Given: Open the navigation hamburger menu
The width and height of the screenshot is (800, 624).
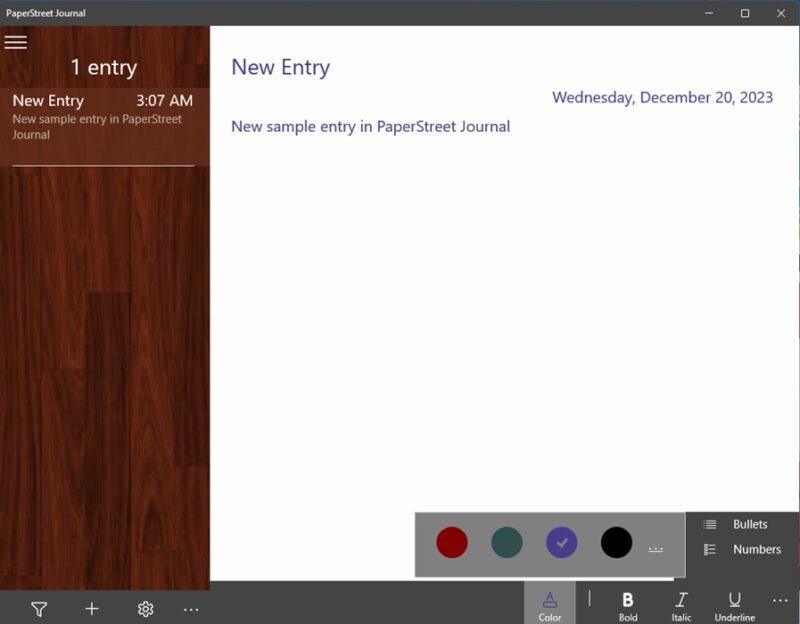Looking at the screenshot, I should [x=16, y=42].
